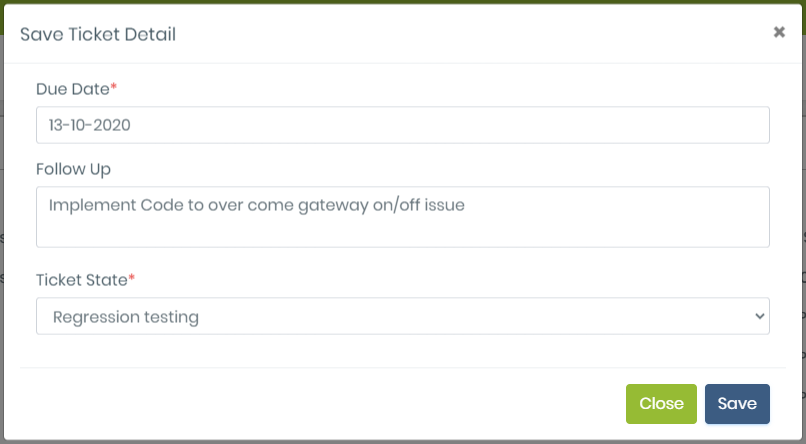Screen dimensions: 806x444
Task: Open the Ticket State dropdown
Action: [402, 316]
